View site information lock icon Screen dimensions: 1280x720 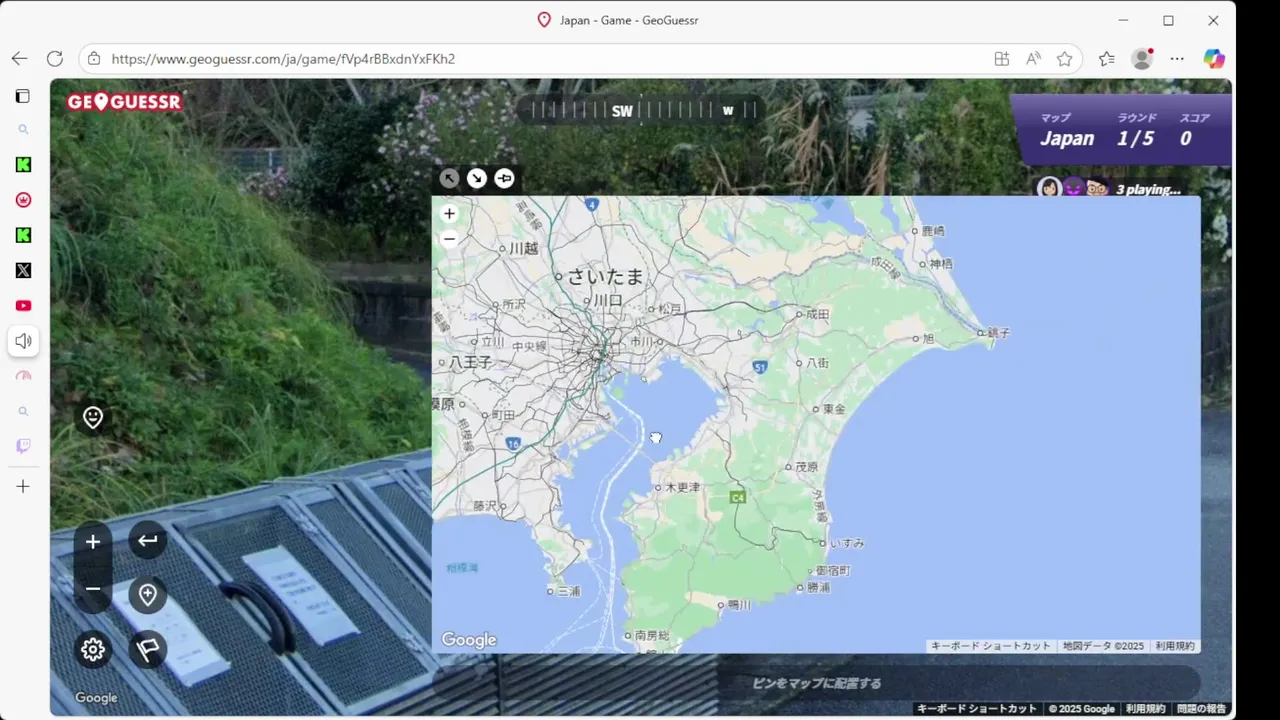(93, 59)
